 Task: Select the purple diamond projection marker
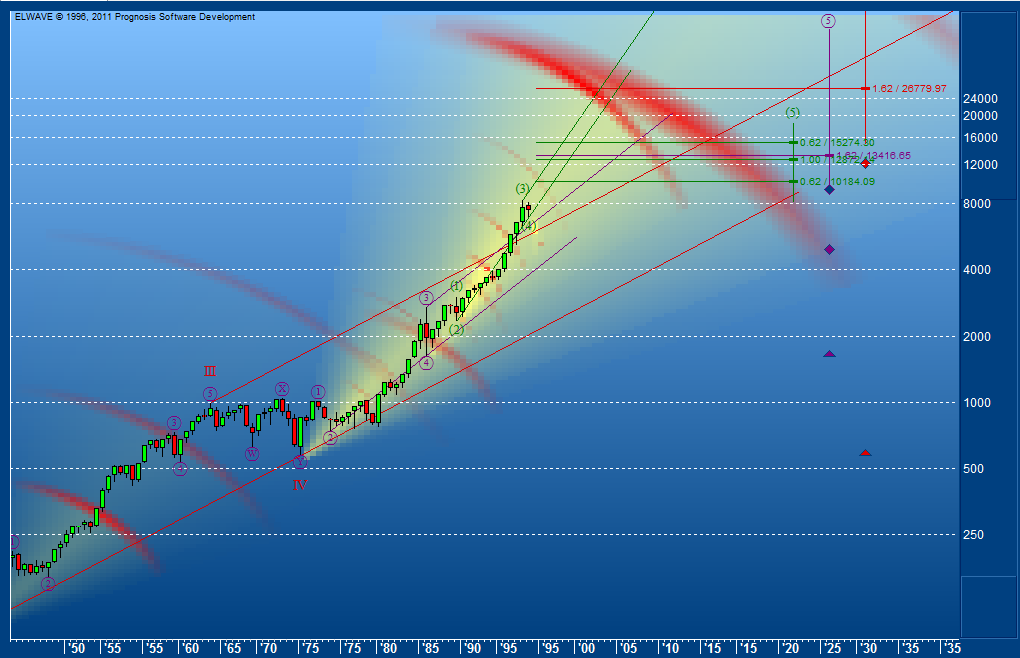829,249
